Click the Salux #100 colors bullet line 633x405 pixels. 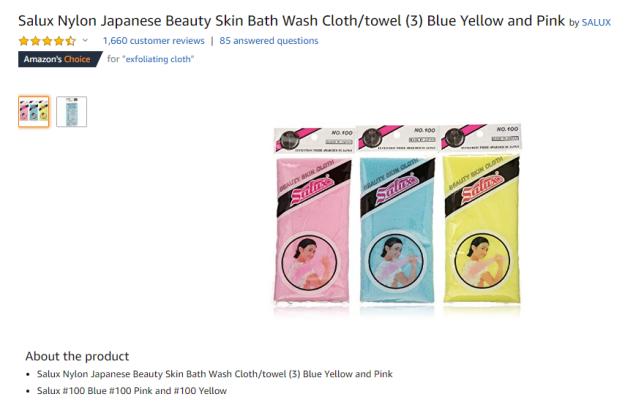coord(132,391)
